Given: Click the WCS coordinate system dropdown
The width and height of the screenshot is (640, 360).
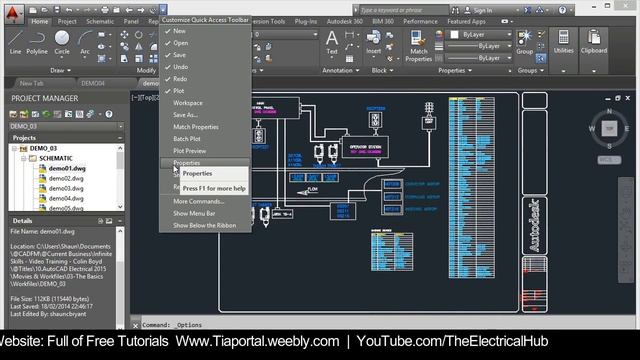Looking at the screenshot, I should pos(609,160).
